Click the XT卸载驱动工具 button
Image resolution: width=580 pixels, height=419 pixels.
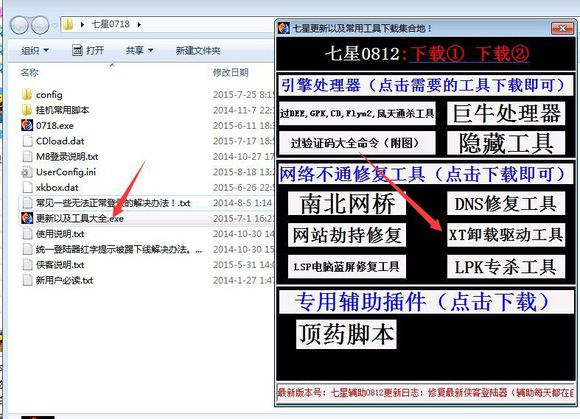[x=506, y=234]
